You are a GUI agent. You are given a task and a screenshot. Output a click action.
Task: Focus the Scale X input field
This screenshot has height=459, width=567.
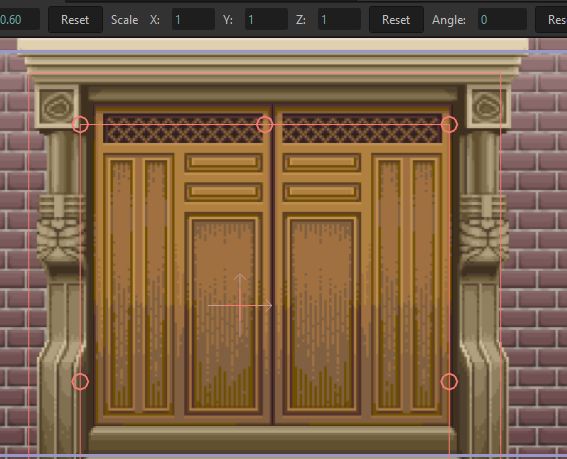pyautogui.click(x=193, y=20)
